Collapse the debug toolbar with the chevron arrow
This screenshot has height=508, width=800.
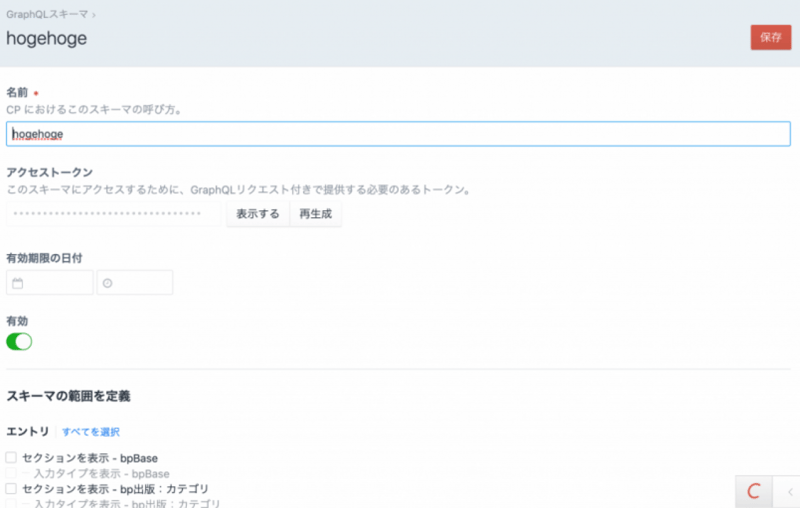[789, 491]
